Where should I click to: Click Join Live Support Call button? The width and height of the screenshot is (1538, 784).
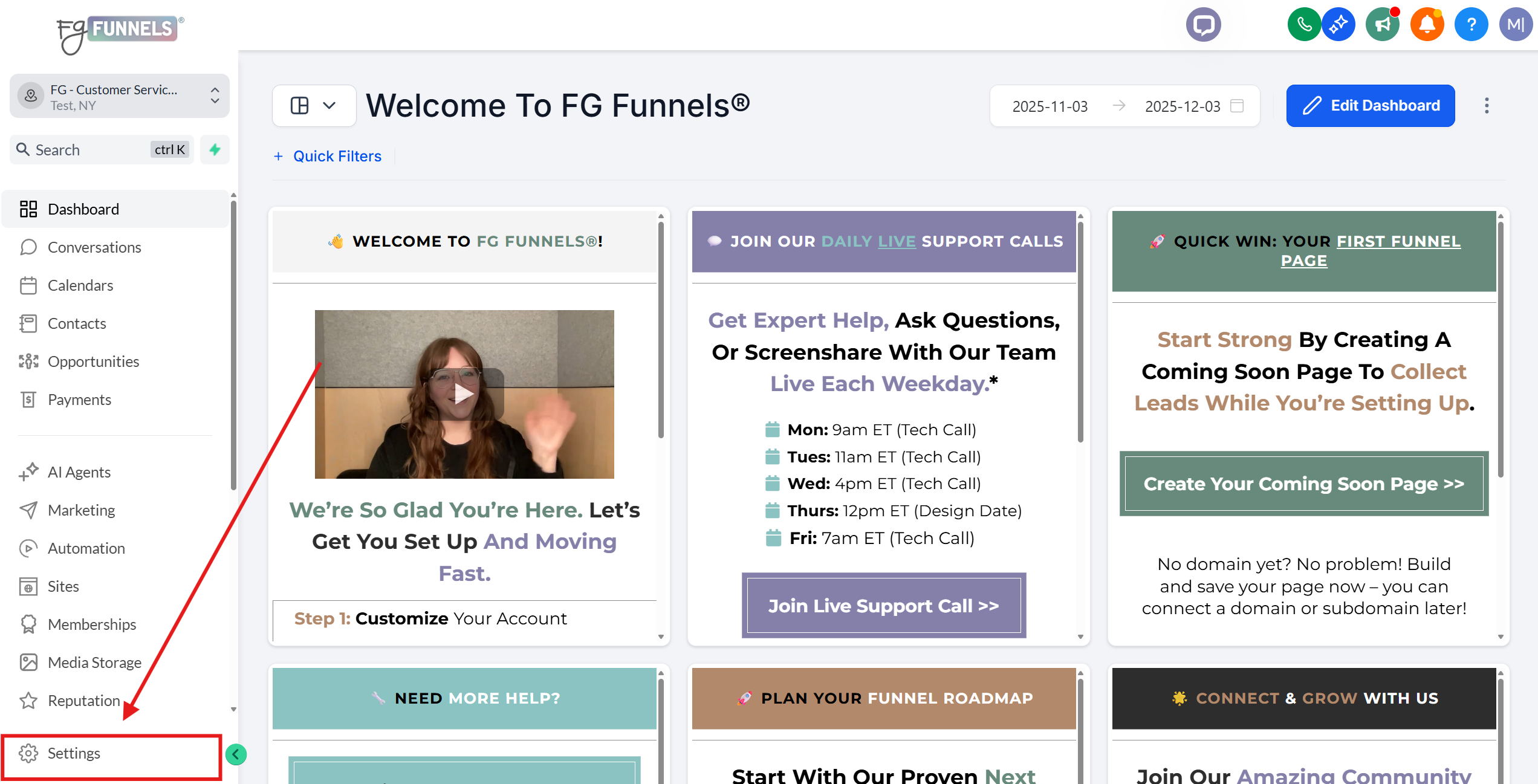coord(883,606)
